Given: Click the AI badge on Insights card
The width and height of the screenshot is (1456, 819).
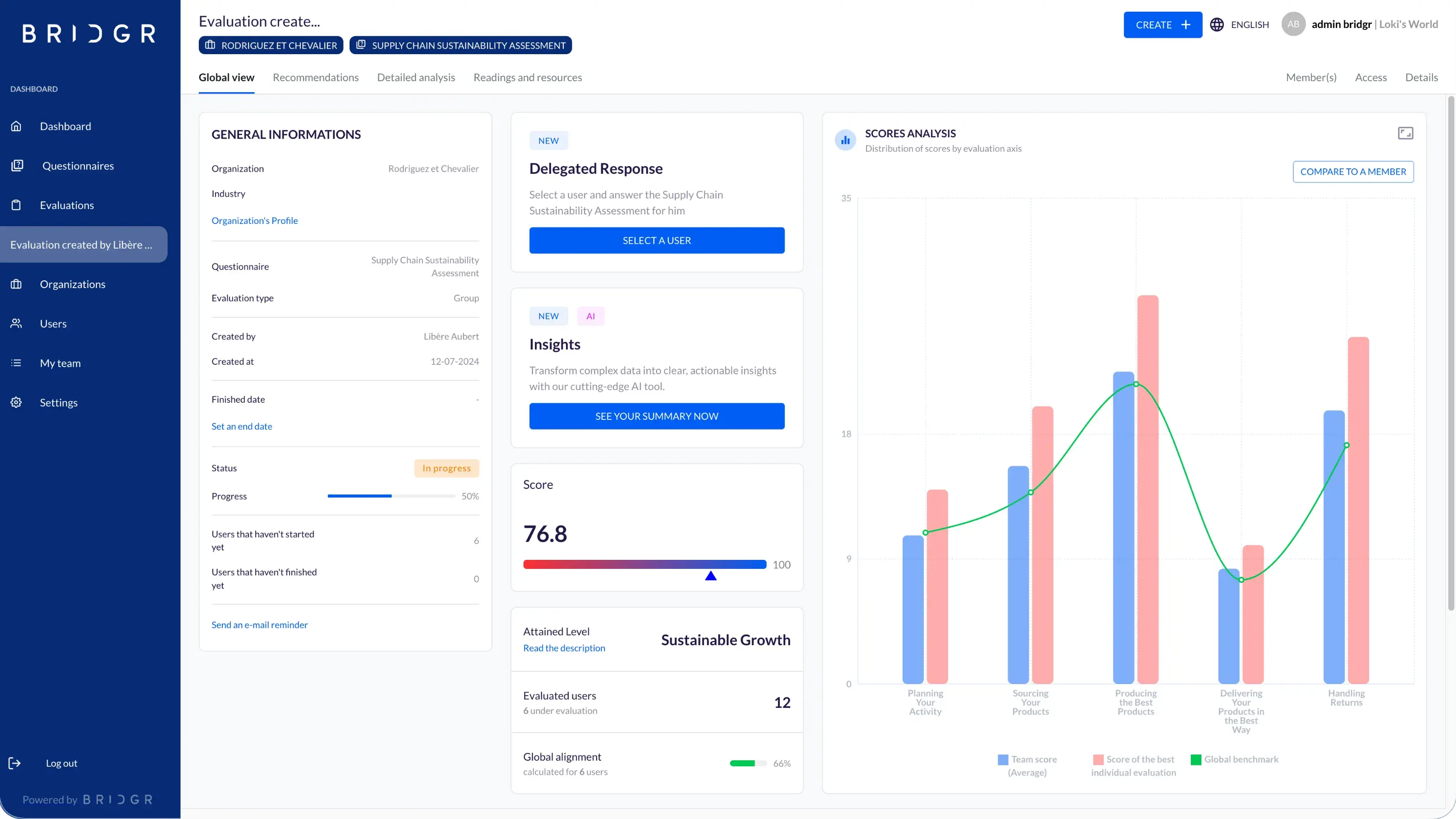Looking at the screenshot, I should [x=590, y=316].
